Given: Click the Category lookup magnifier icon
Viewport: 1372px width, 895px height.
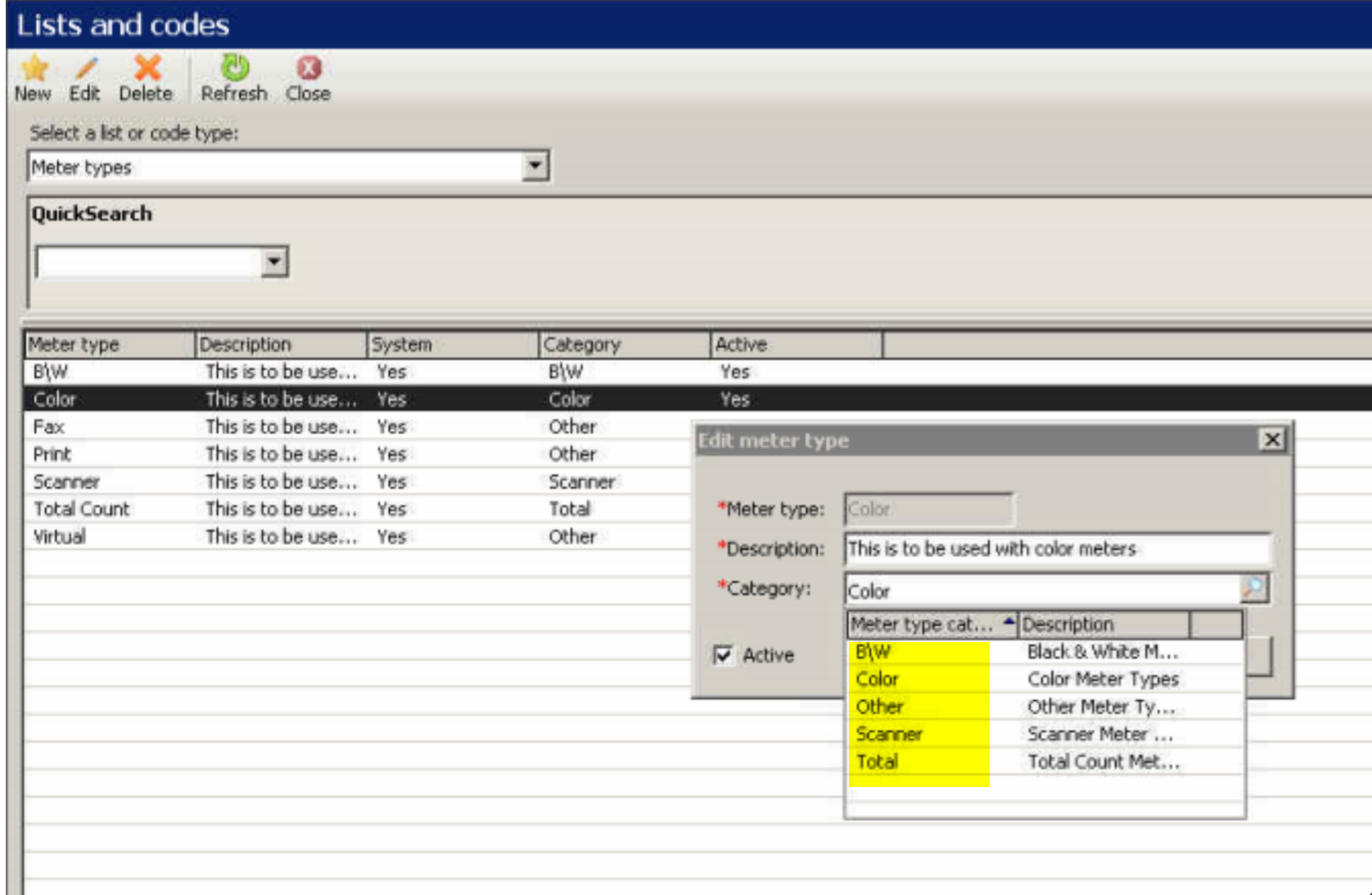Looking at the screenshot, I should pyautogui.click(x=1254, y=588).
